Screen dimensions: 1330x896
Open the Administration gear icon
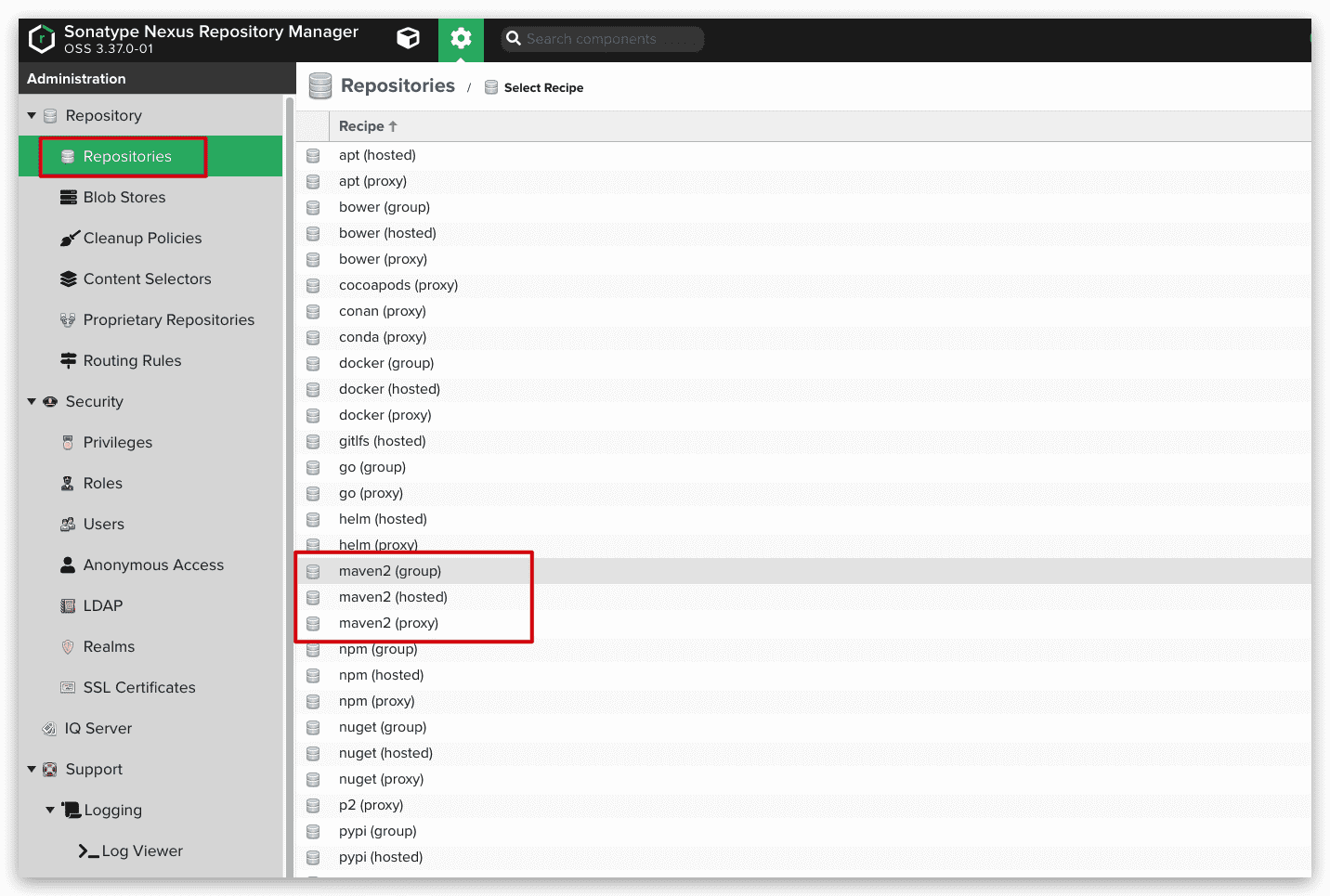(461, 38)
